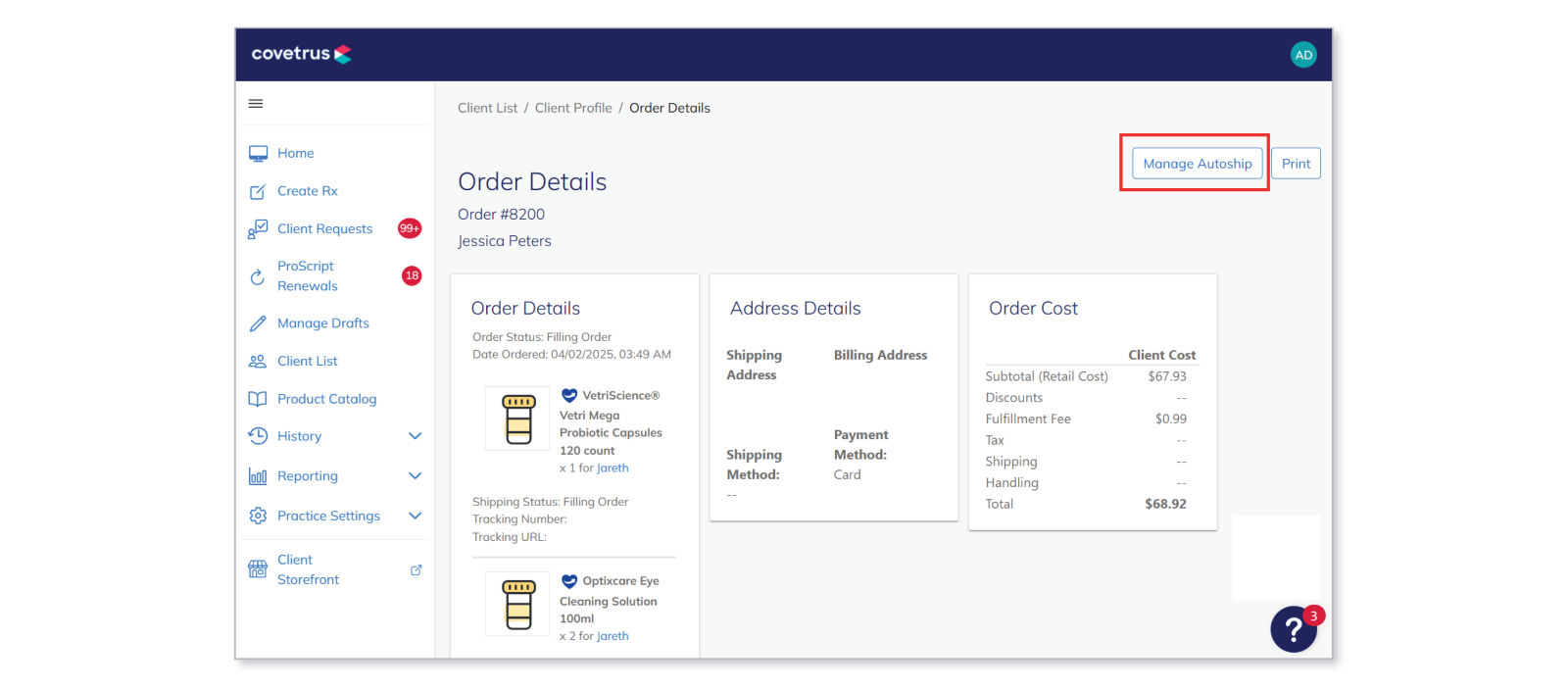Expand the Reporting menu chevron

pos(415,476)
